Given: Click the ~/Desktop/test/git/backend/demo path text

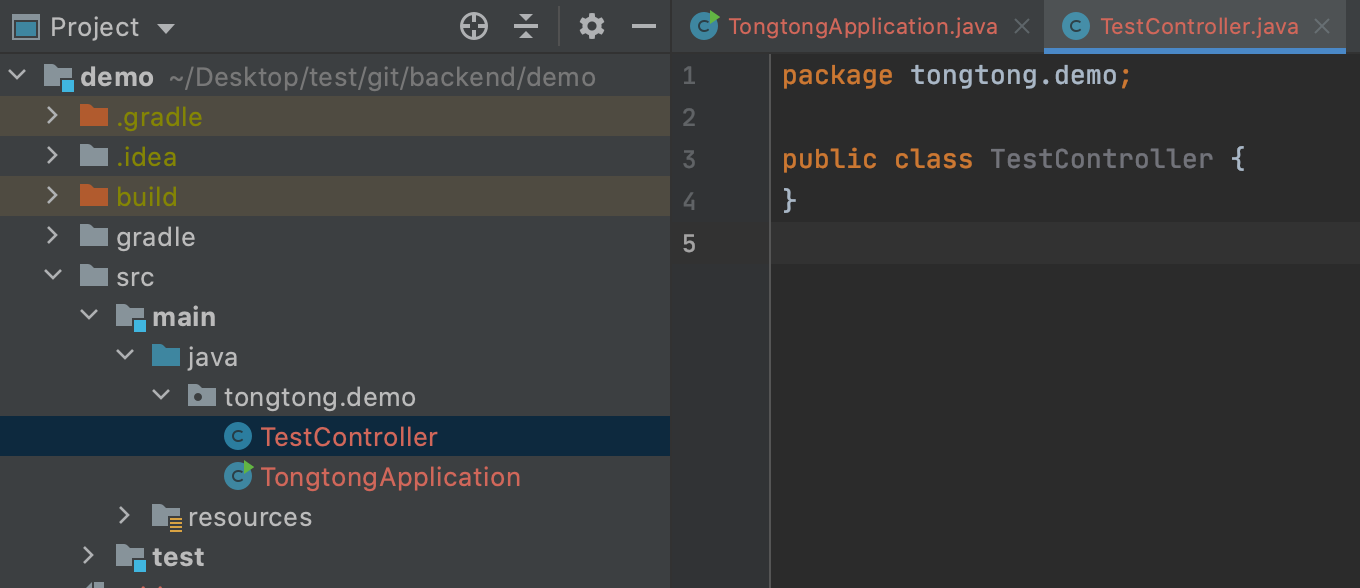Looking at the screenshot, I should pyautogui.click(x=382, y=77).
